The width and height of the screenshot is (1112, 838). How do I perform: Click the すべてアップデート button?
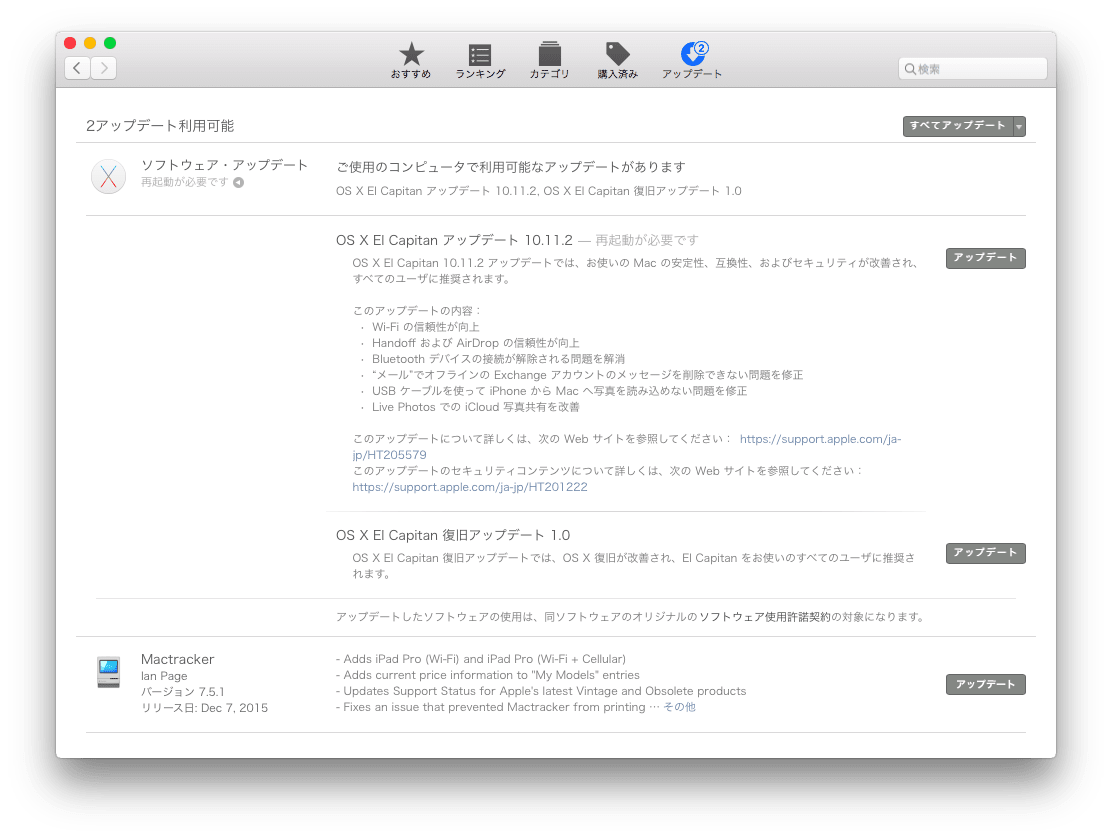tap(958, 126)
